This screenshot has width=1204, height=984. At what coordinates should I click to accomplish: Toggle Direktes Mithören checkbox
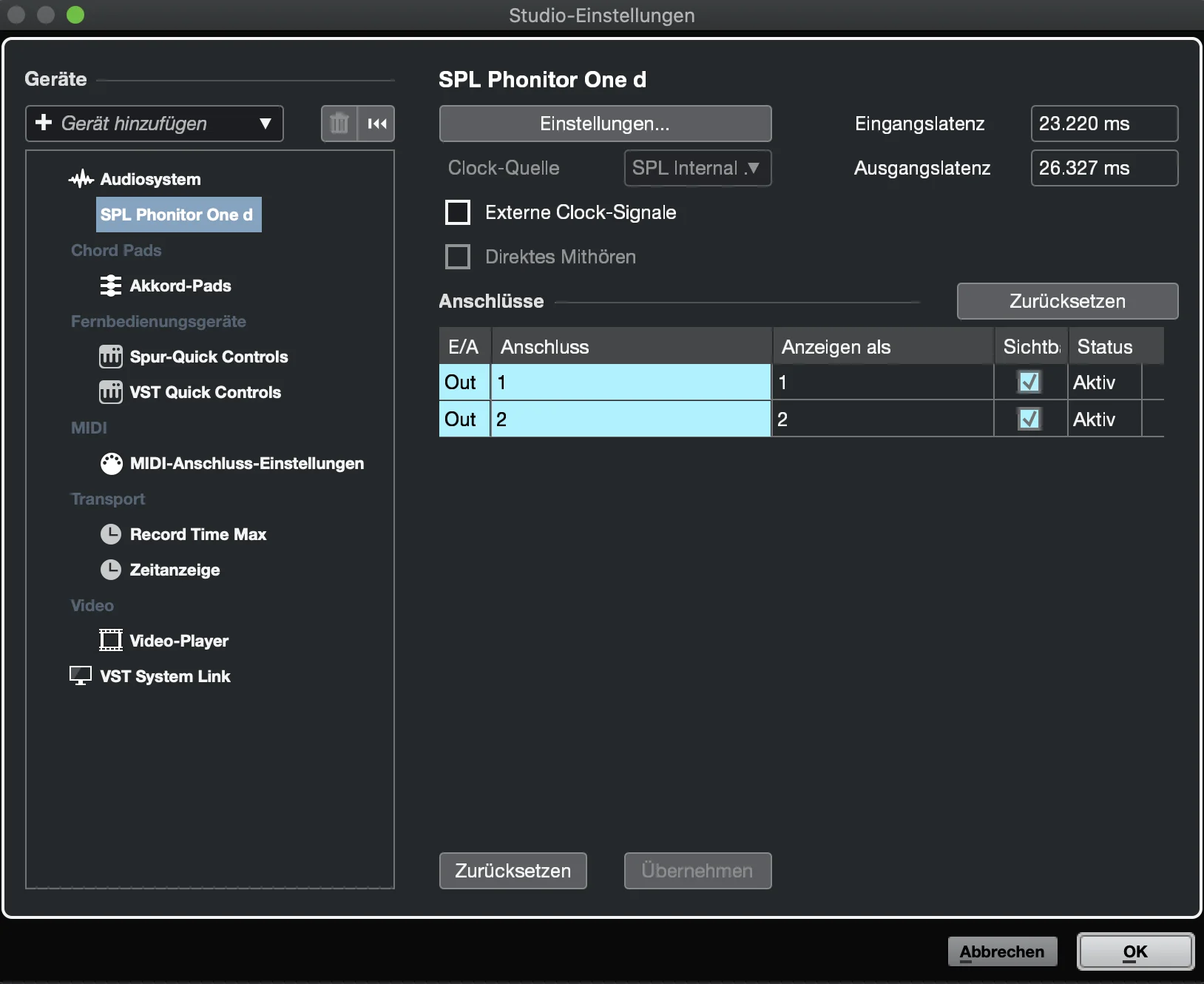pos(458,257)
